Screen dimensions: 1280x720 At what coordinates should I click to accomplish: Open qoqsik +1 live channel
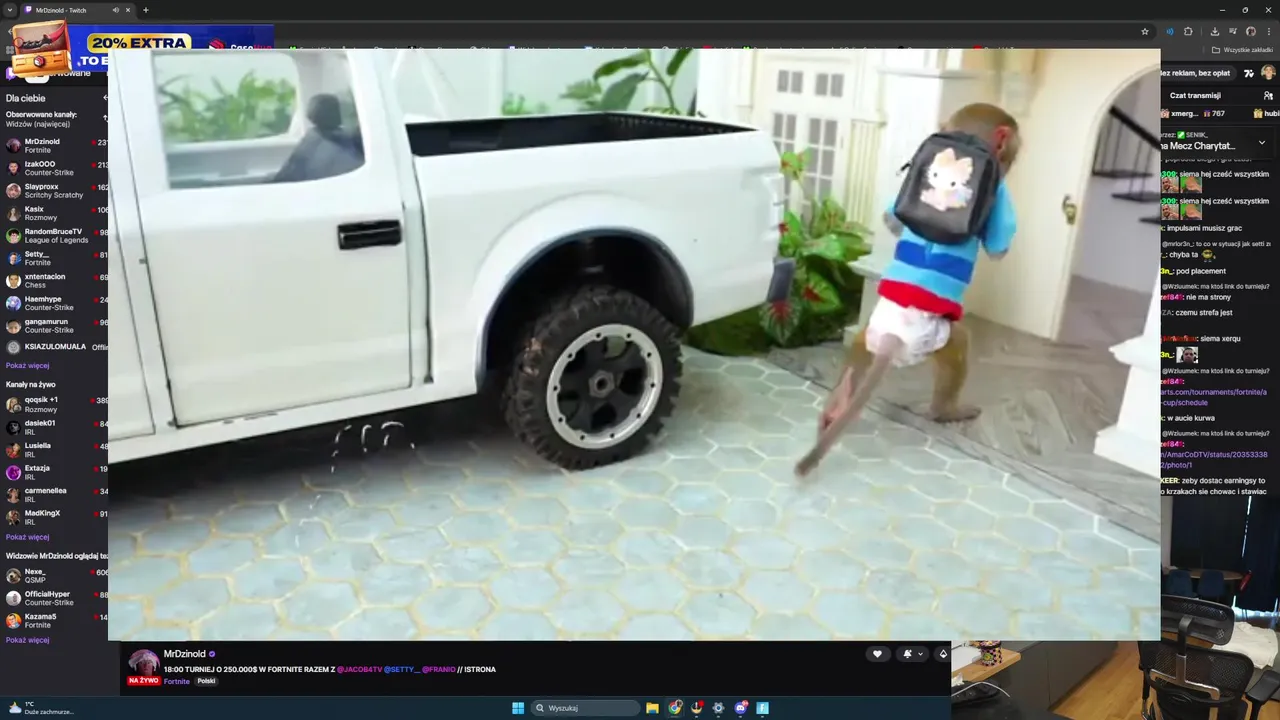55,404
